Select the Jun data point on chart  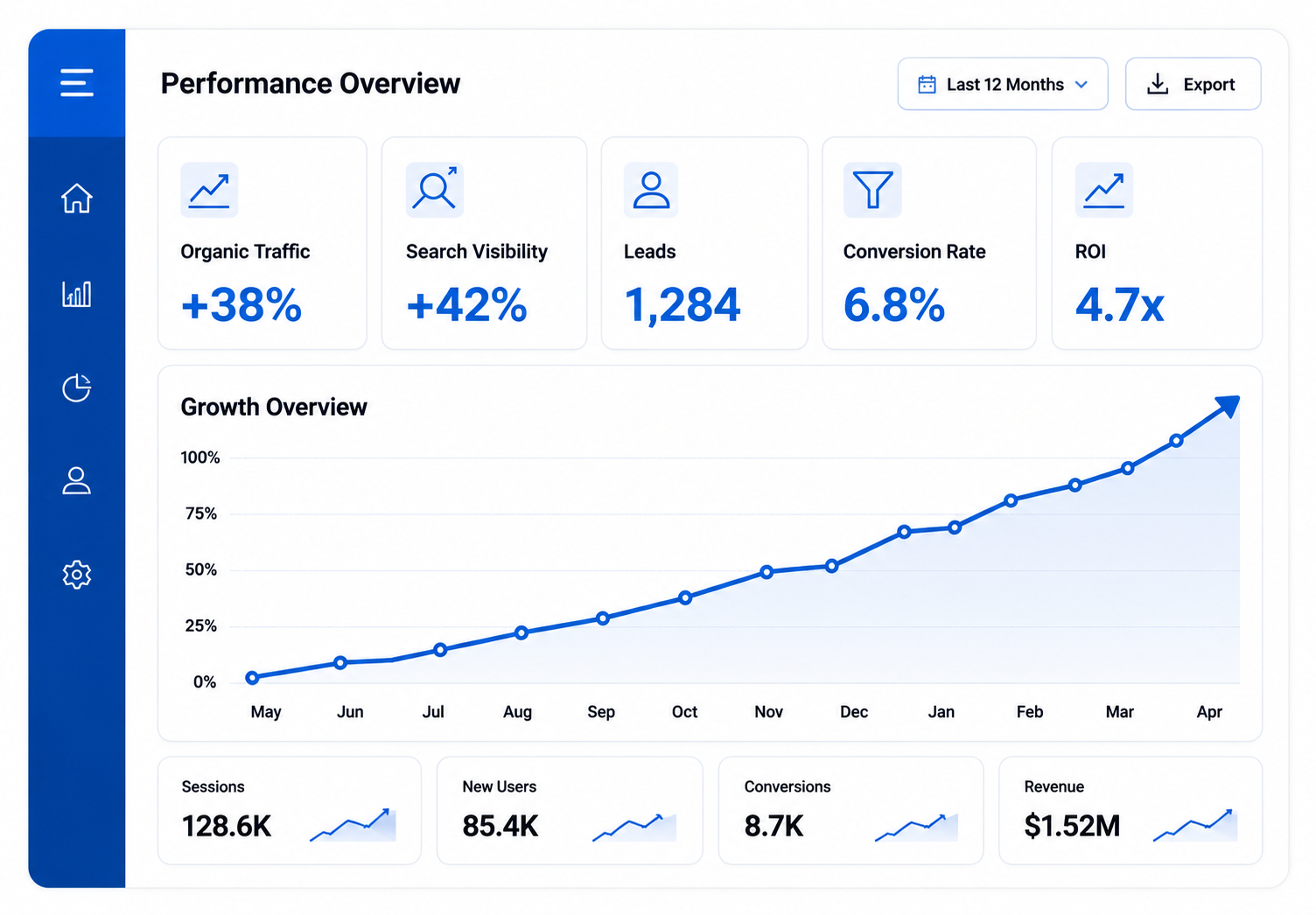tap(340, 663)
